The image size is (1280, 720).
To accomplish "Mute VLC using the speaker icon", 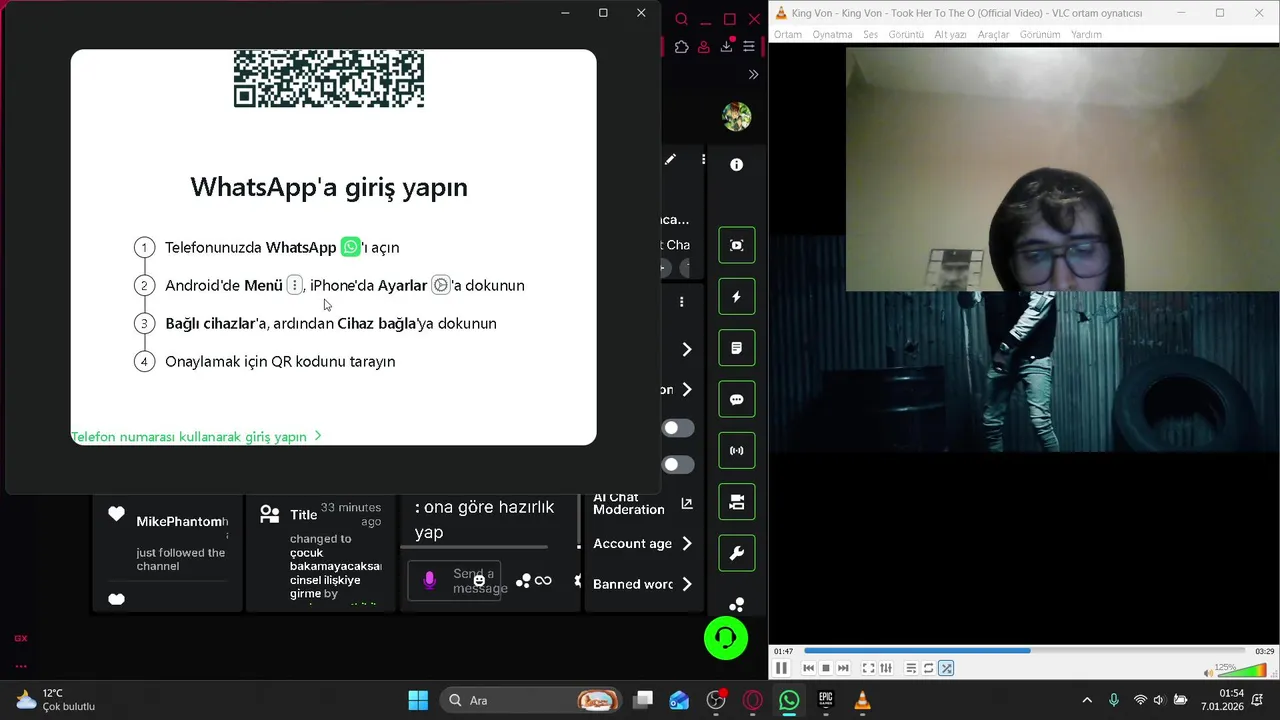I will tap(1208, 673).
